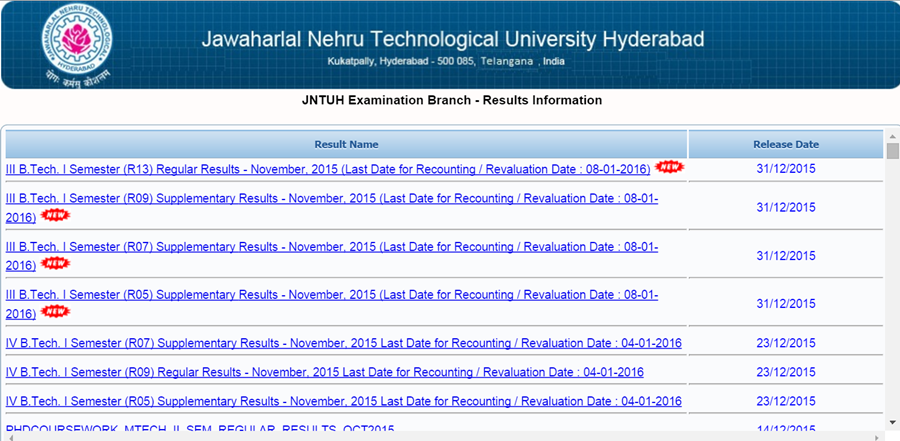Image resolution: width=900 pixels, height=441 pixels.
Task: Click release date 31/12/2015 for R07 Supplementary row
Action: [x=786, y=256]
